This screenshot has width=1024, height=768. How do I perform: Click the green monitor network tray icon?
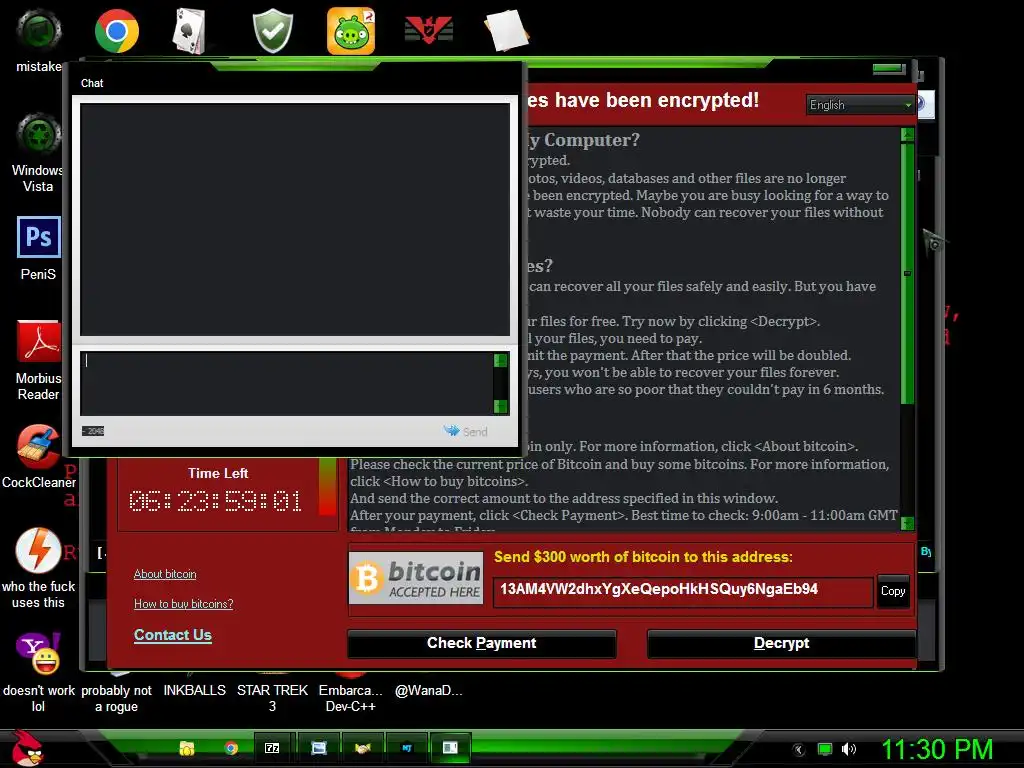[825, 749]
